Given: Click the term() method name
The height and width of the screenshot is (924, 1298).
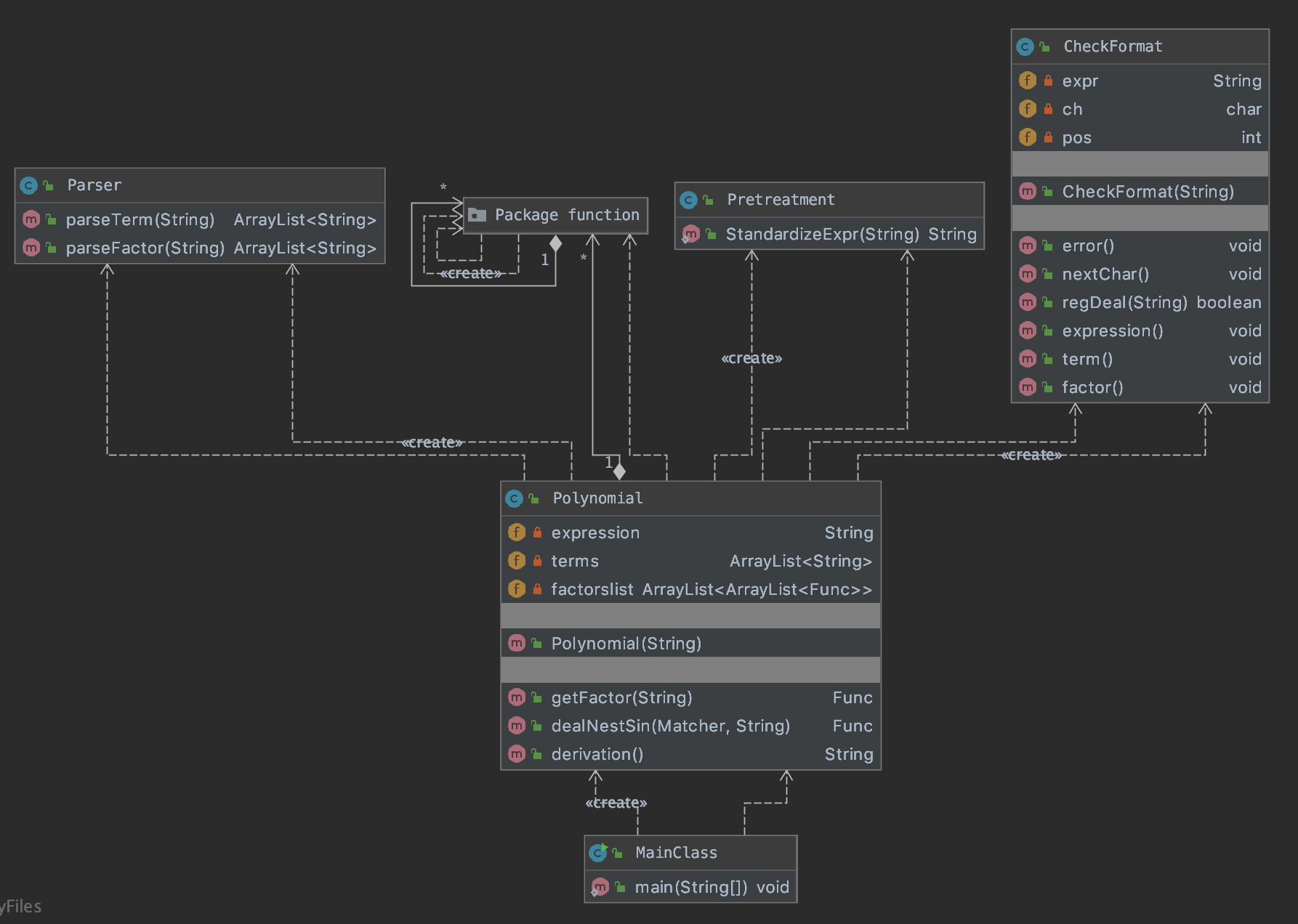Looking at the screenshot, I should (1087, 359).
